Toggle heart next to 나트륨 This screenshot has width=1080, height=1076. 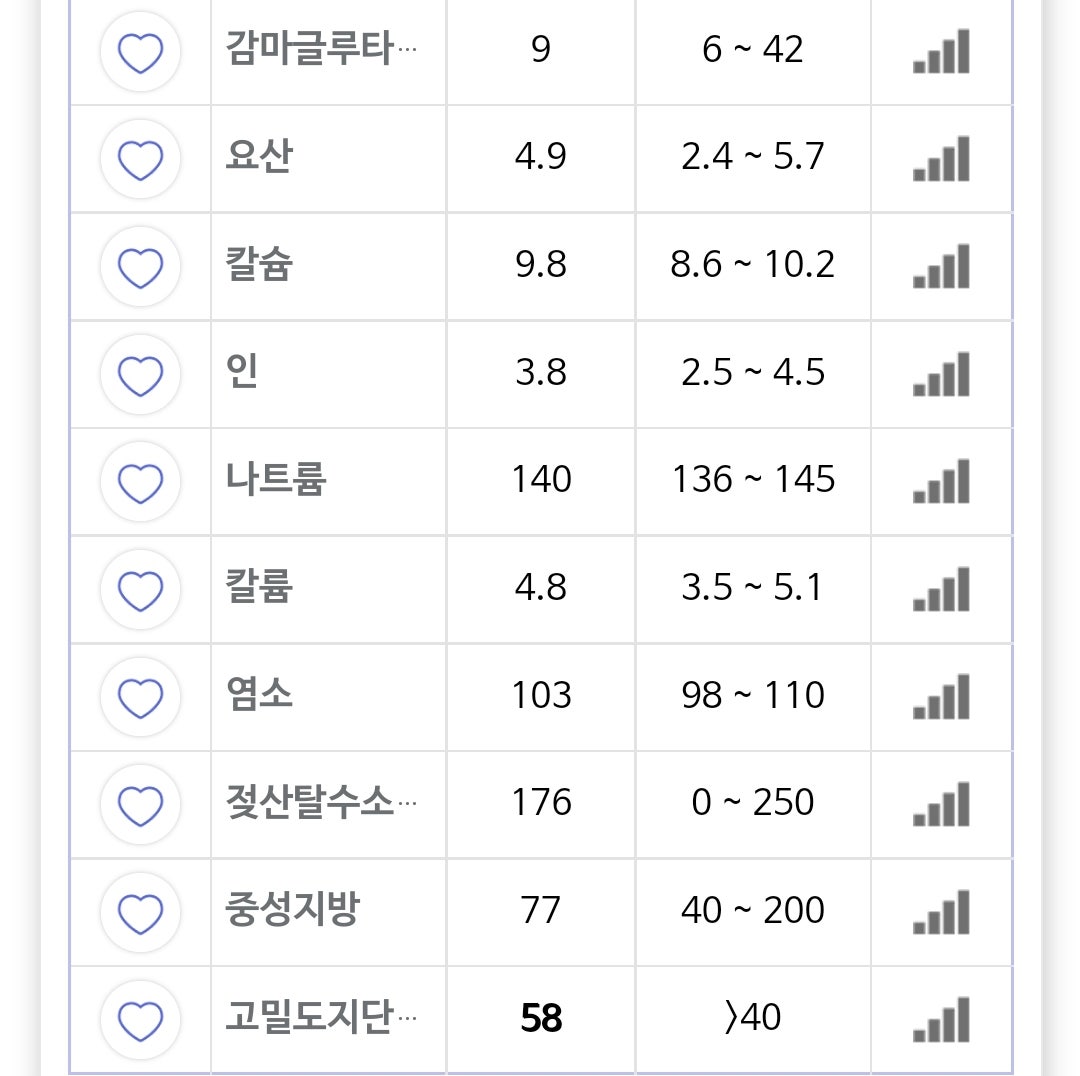[x=141, y=482]
